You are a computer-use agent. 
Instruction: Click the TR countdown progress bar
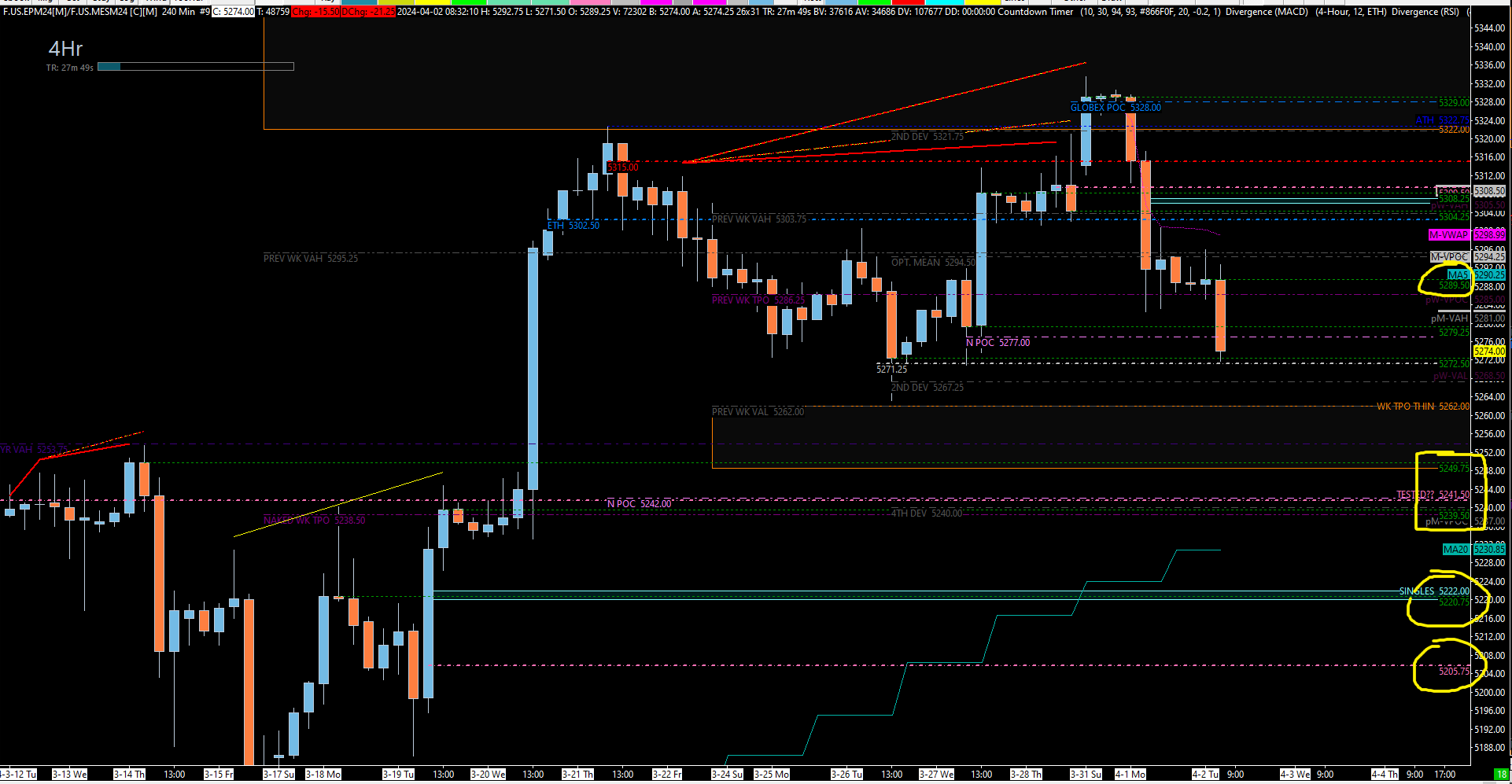tap(195, 67)
